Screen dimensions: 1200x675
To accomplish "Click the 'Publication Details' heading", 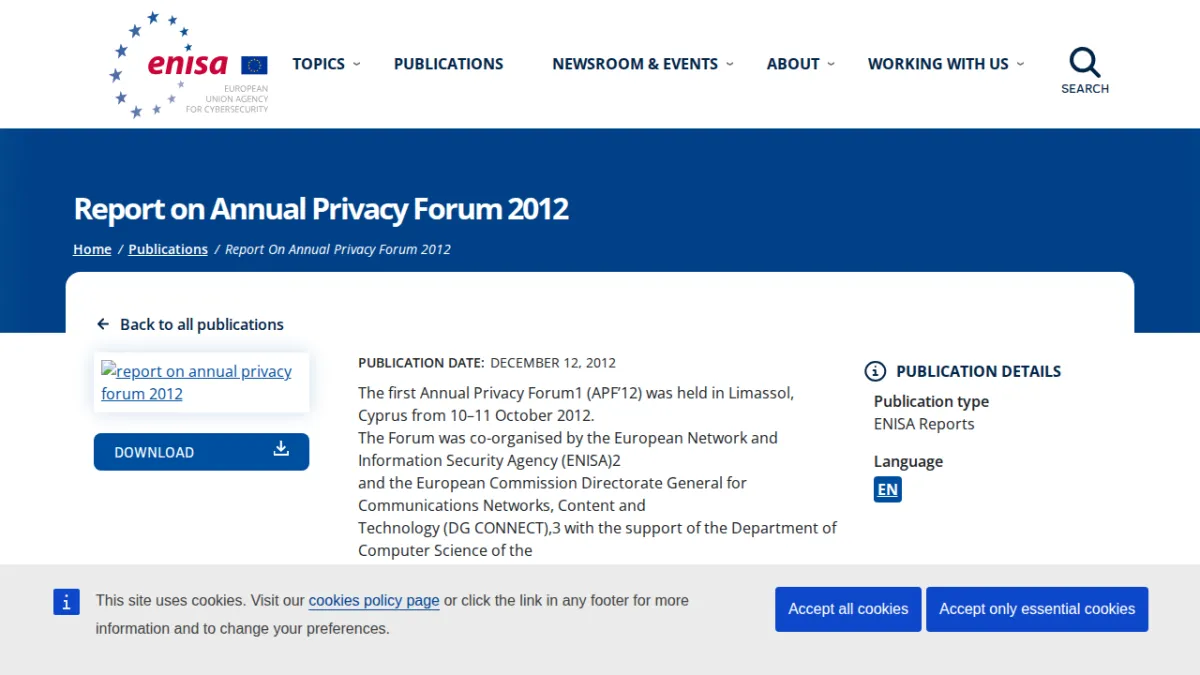I will click(x=979, y=371).
